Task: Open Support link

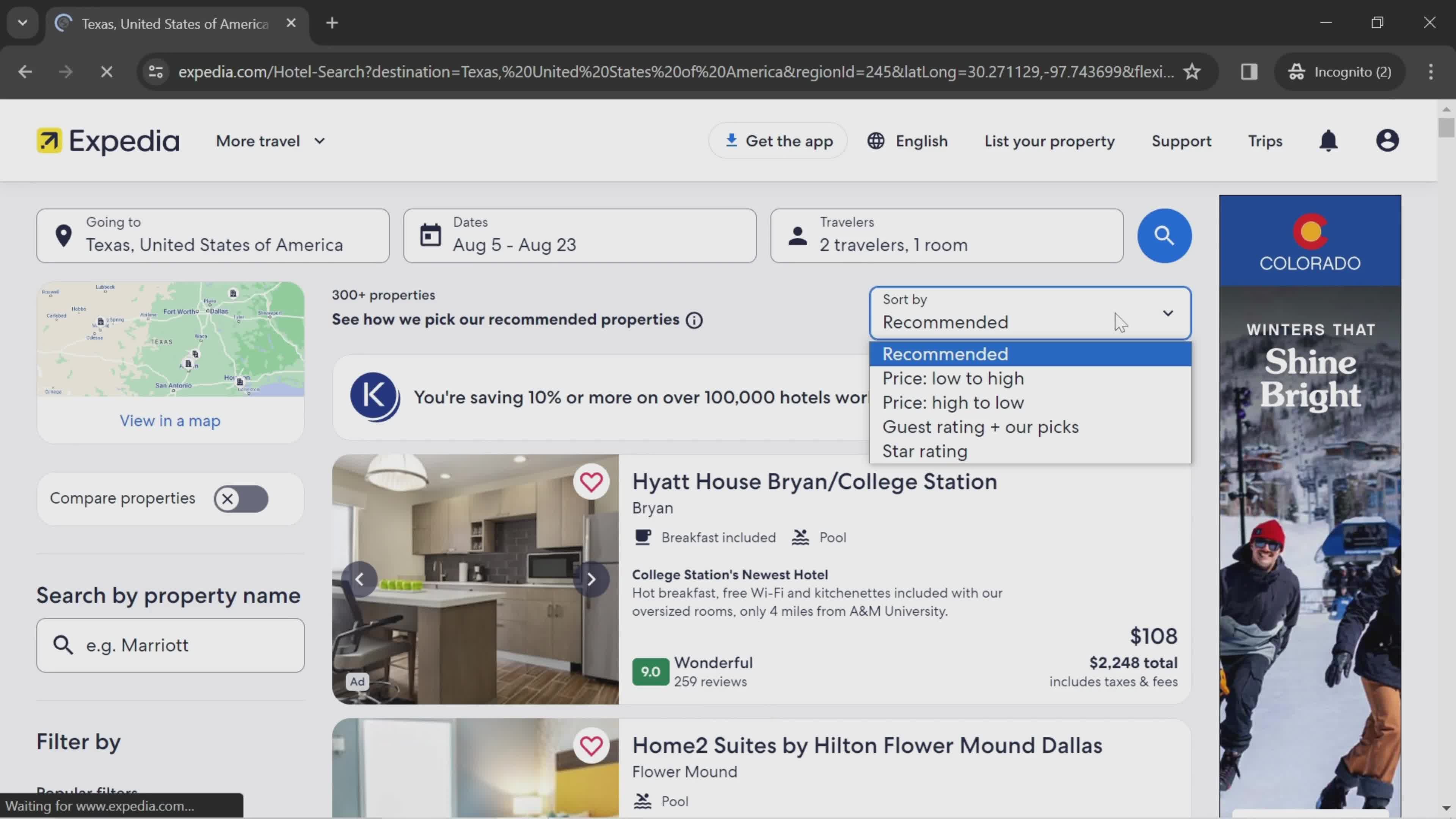Action: click(x=1181, y=141)
